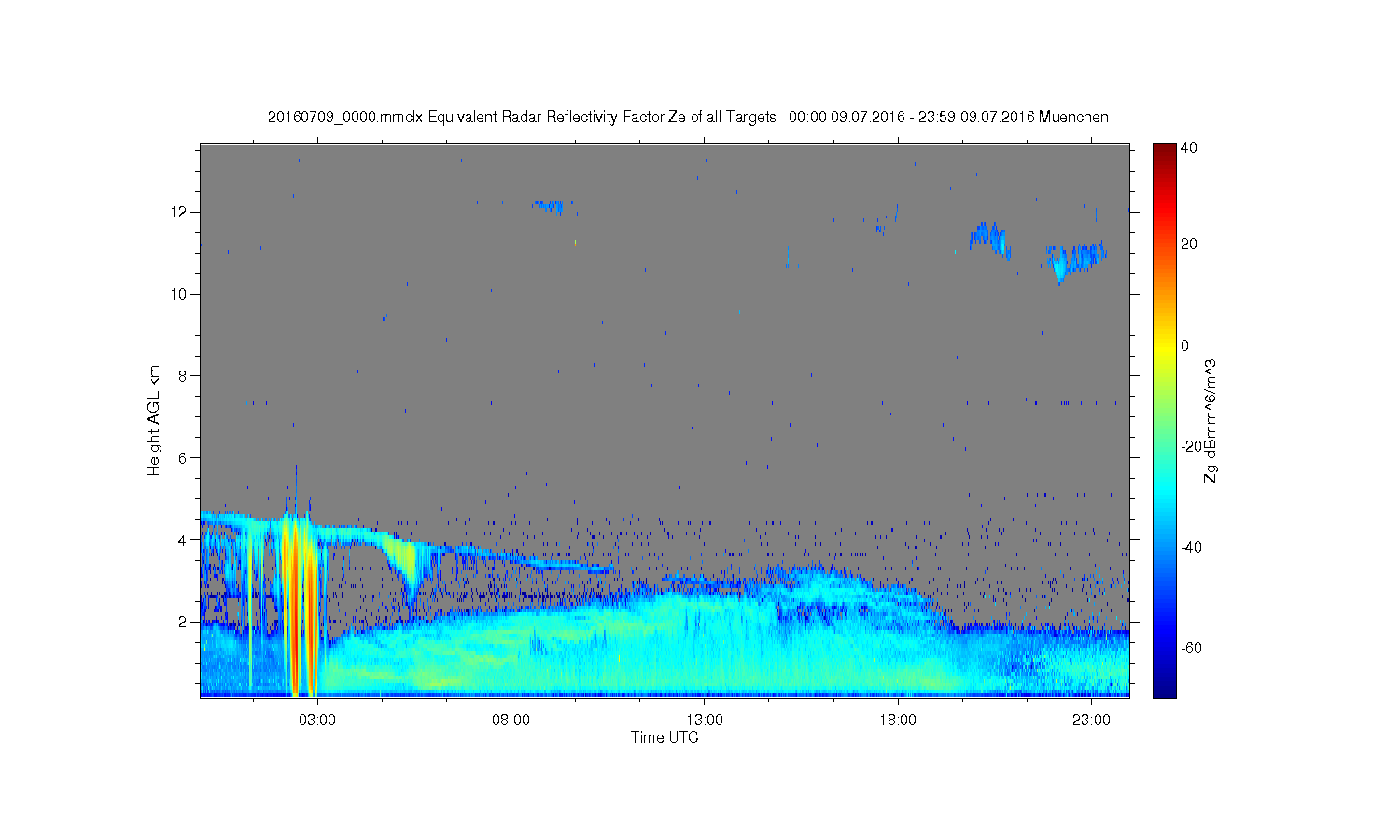Screen dimensions: 1400x840
Task: Click the '18:00' time tick label
Action: [x=898, y=721]
